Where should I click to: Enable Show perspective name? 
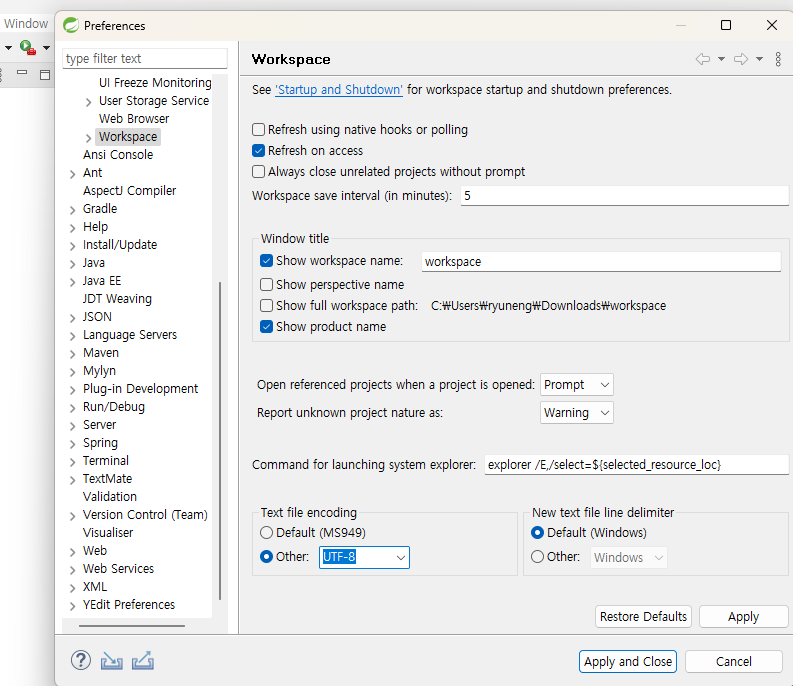267,284
